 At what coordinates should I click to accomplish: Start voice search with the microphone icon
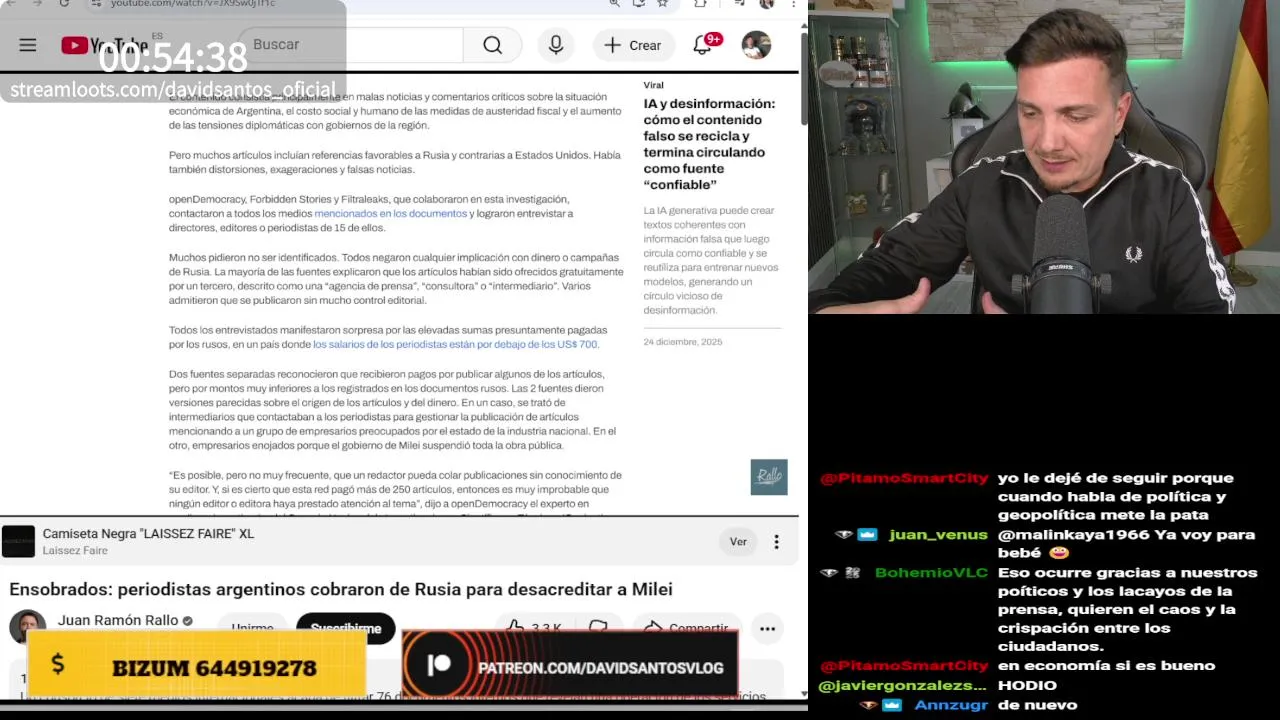556,45
